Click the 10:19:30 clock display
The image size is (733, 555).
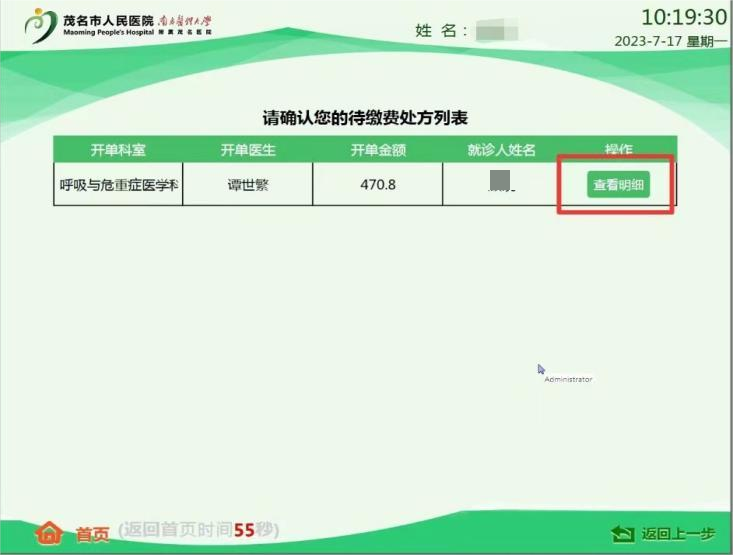[683, 17]
